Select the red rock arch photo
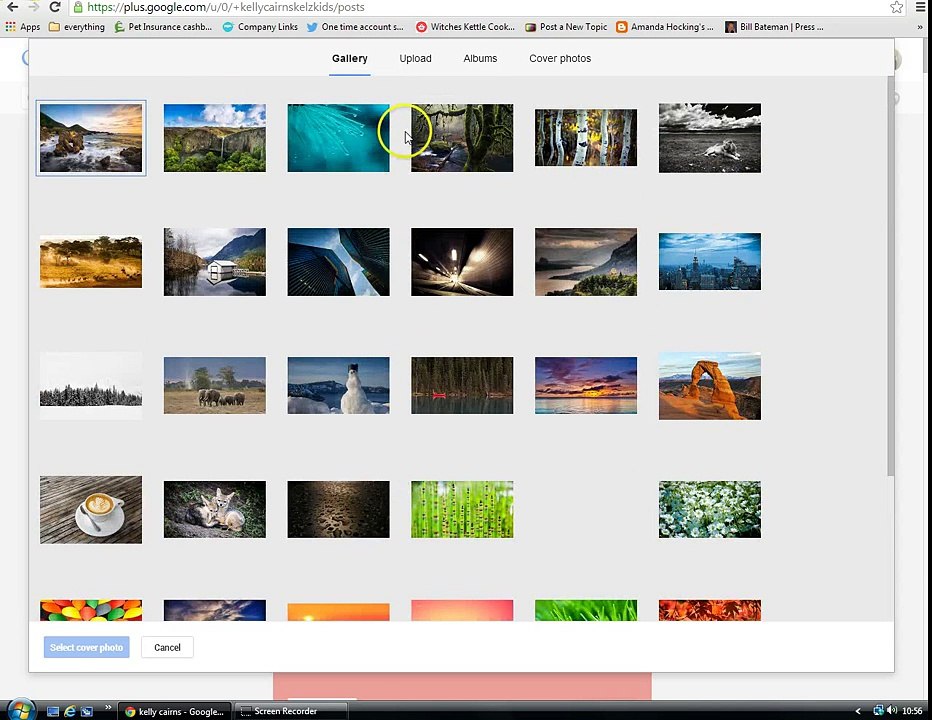 pyautogui.click(x=710, y=386)
